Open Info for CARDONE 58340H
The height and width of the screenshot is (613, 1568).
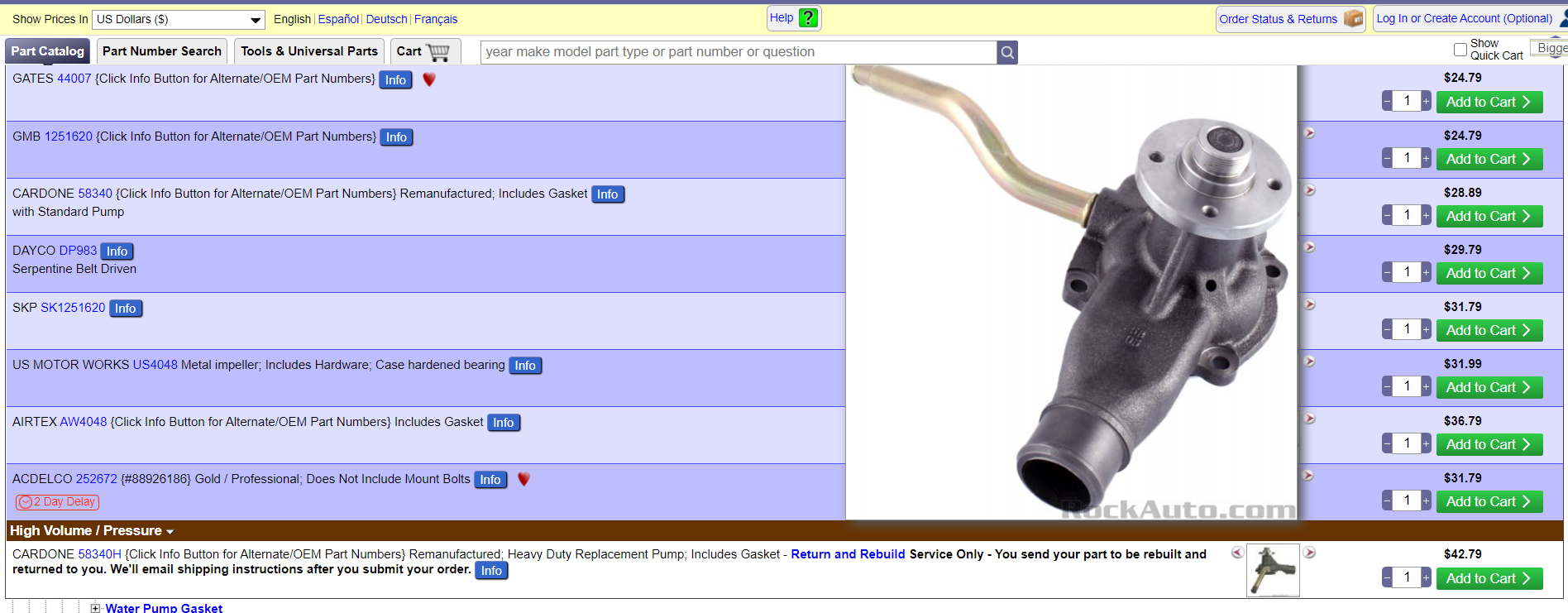491,571
